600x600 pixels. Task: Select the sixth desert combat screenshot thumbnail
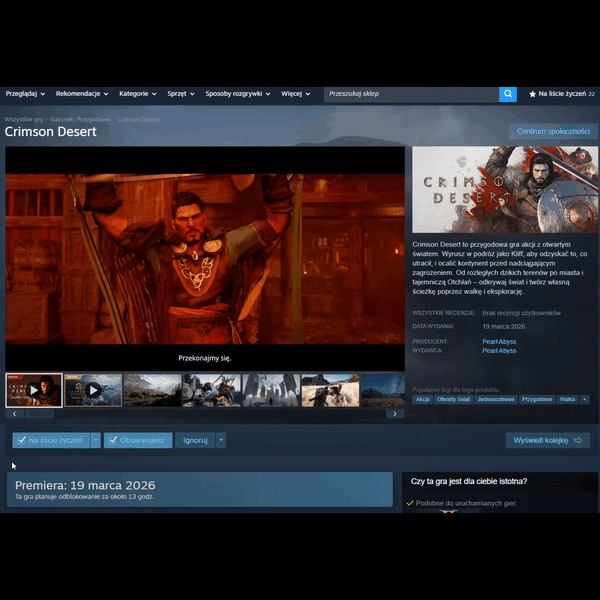click(x=330, y=390)
